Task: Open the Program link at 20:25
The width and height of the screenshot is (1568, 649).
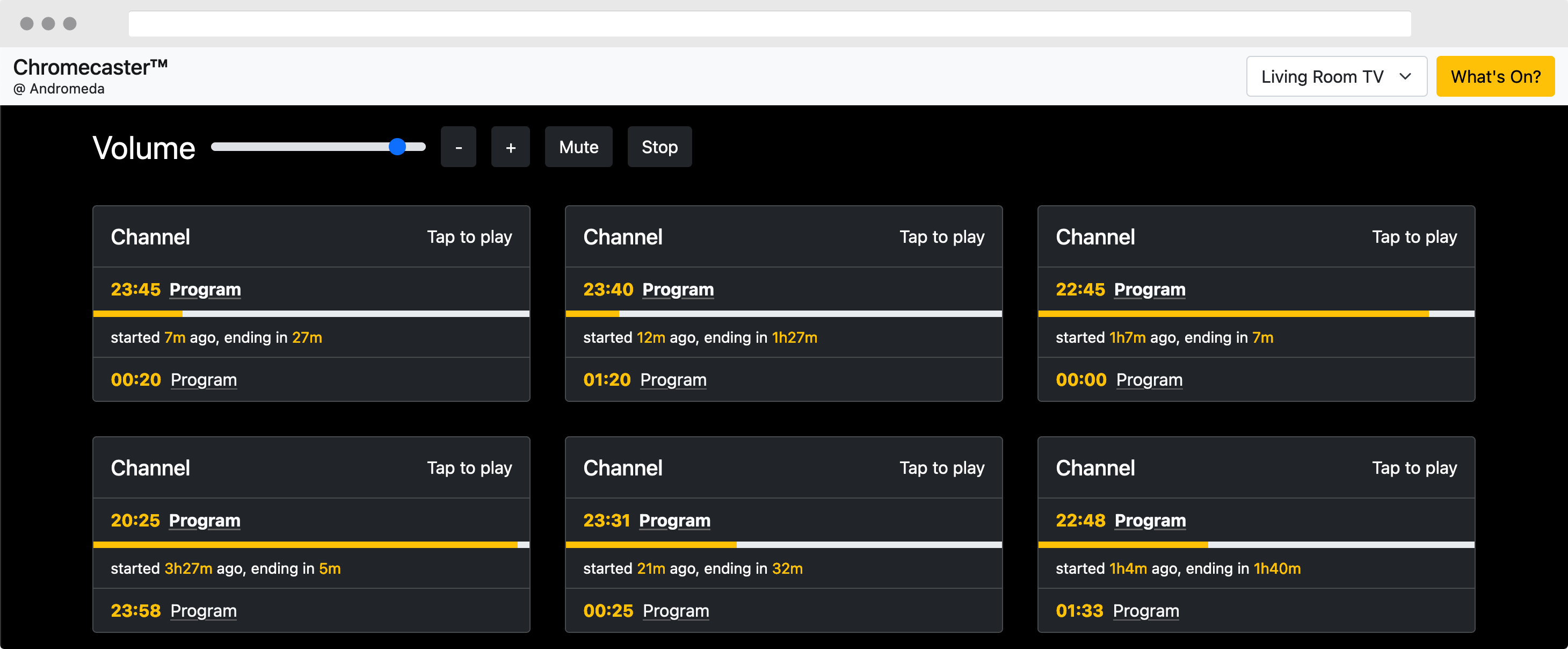Action: [205, 520]
